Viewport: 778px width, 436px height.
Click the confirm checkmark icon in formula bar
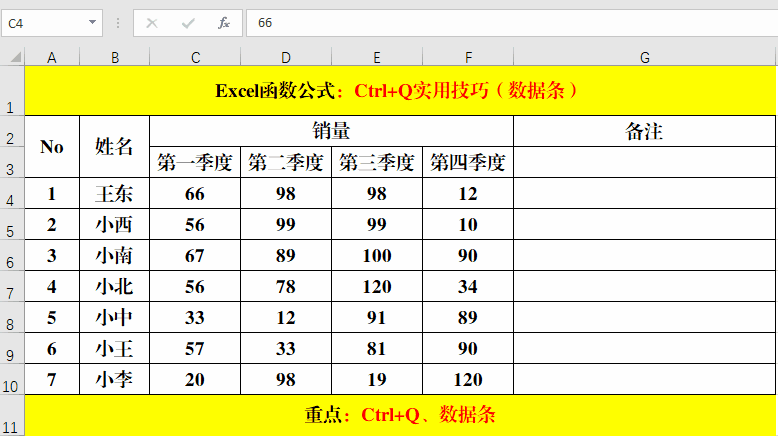click(x=188, y=23)
